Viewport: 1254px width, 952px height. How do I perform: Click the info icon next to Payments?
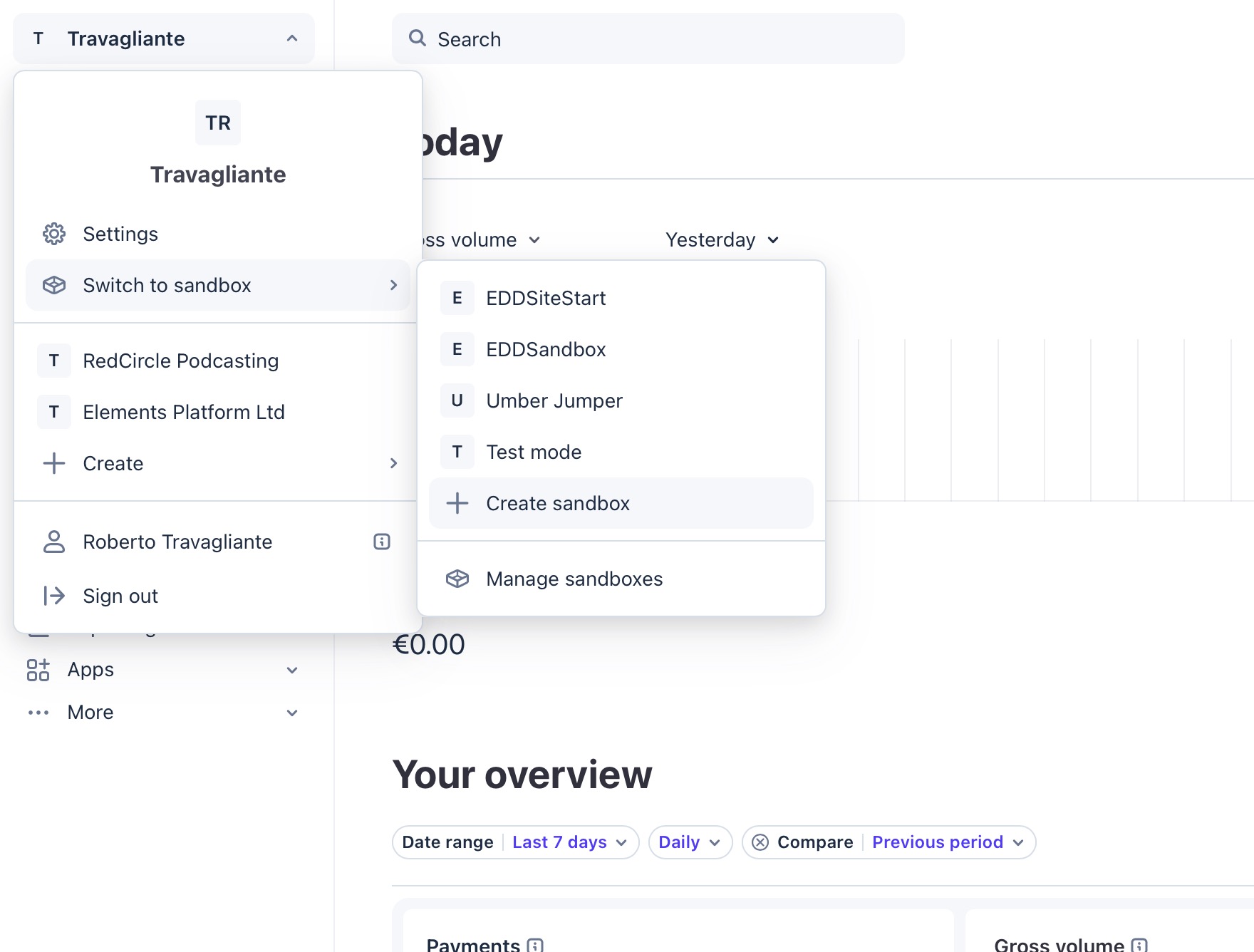(x=535, y=945)
